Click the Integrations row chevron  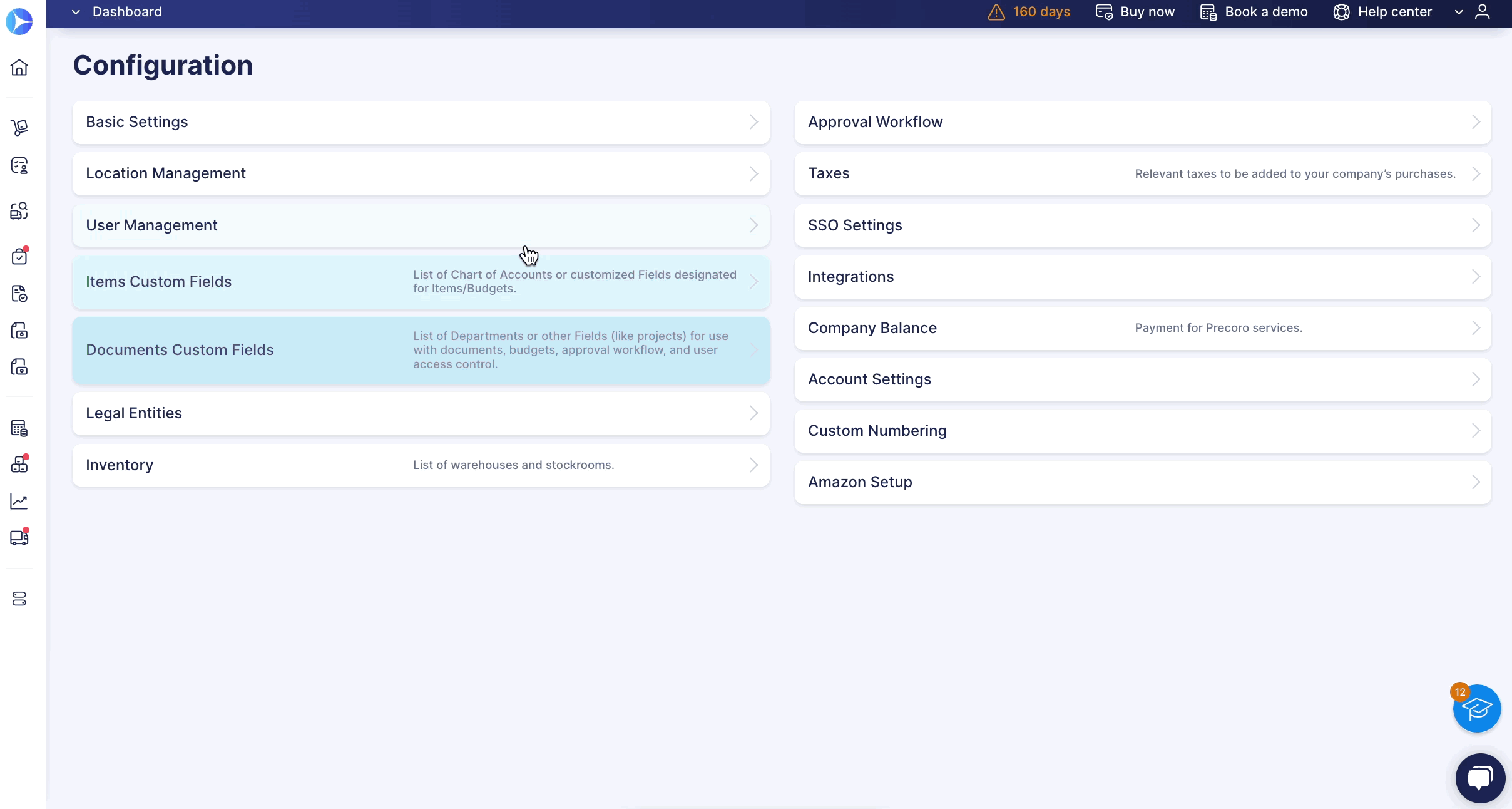point(1476,277)
